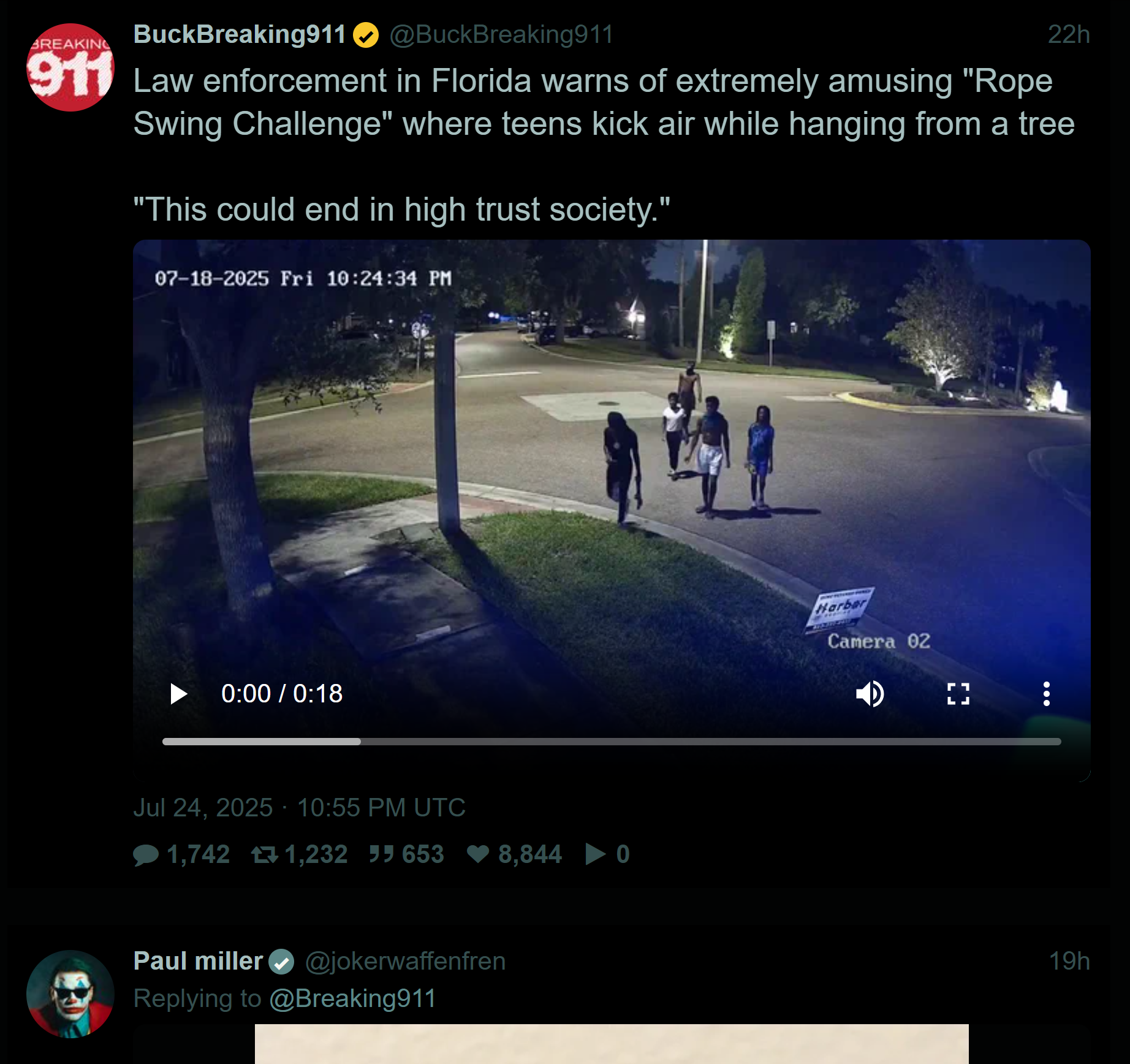Seek along the video progress bar
This screenshot has width=1130, height=1064.
coord(611,742)
